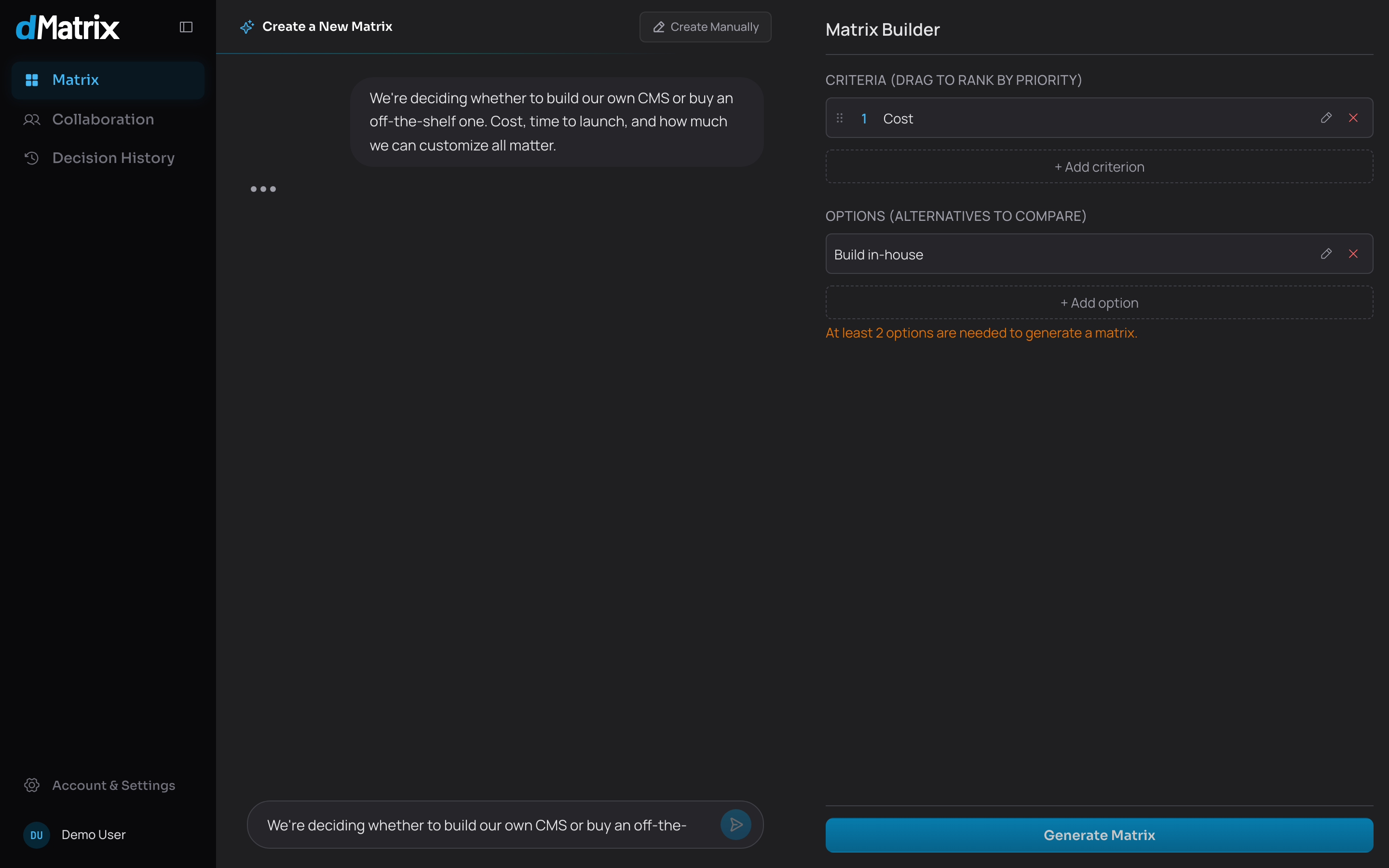This screenshot has width=1389, height=868.
Task: Remove the Cost criterion
Action: coord(1353,118)
